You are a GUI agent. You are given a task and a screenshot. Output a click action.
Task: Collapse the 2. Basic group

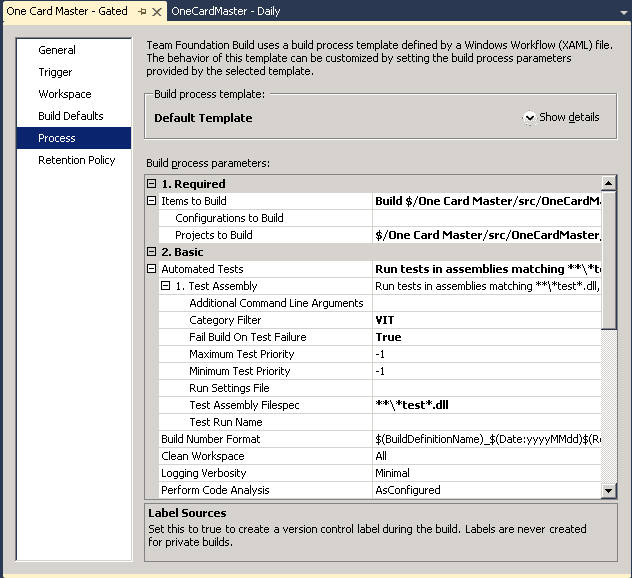152,252
